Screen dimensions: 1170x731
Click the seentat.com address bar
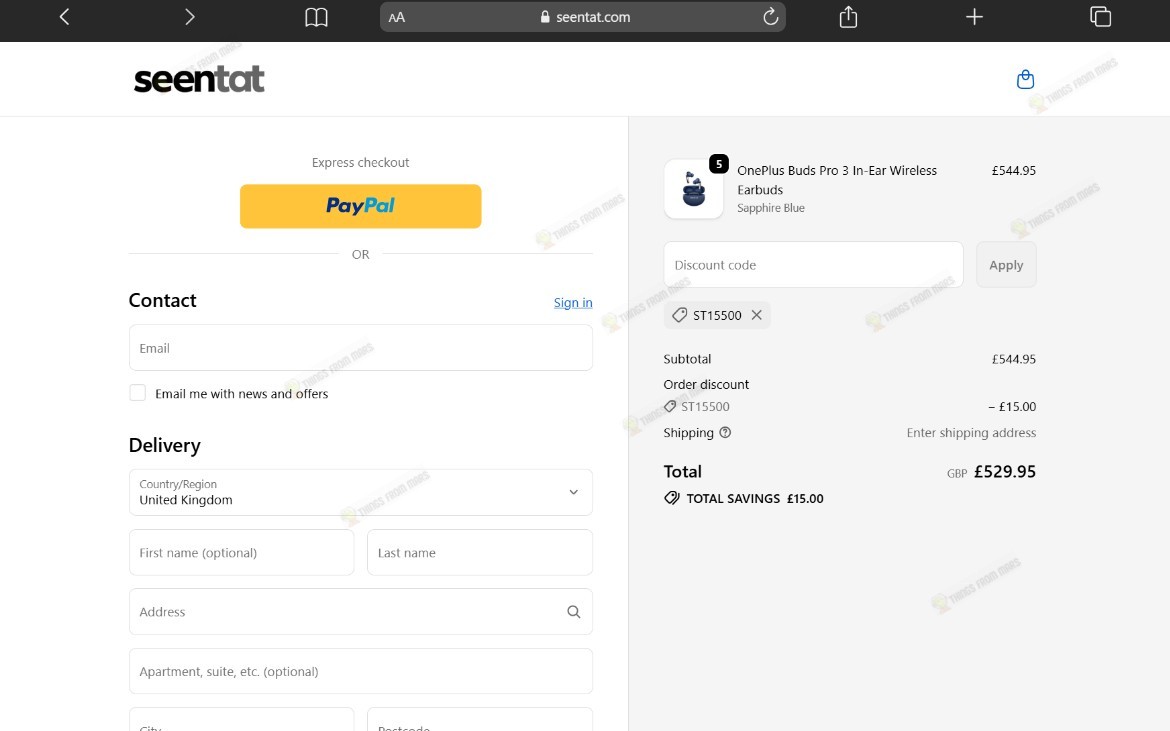click(583, 16)
